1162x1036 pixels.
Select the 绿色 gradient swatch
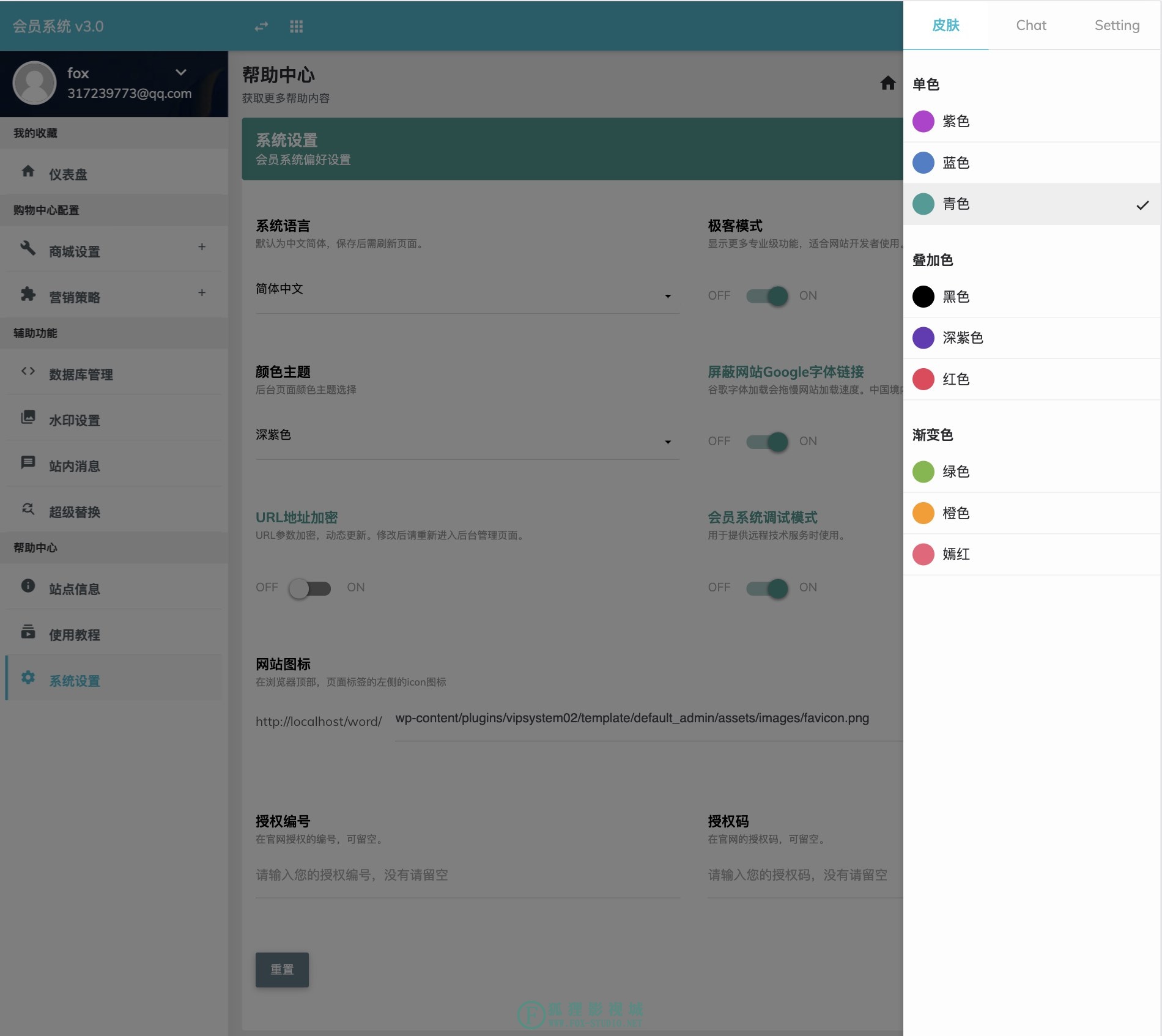(x=923, y=472)
